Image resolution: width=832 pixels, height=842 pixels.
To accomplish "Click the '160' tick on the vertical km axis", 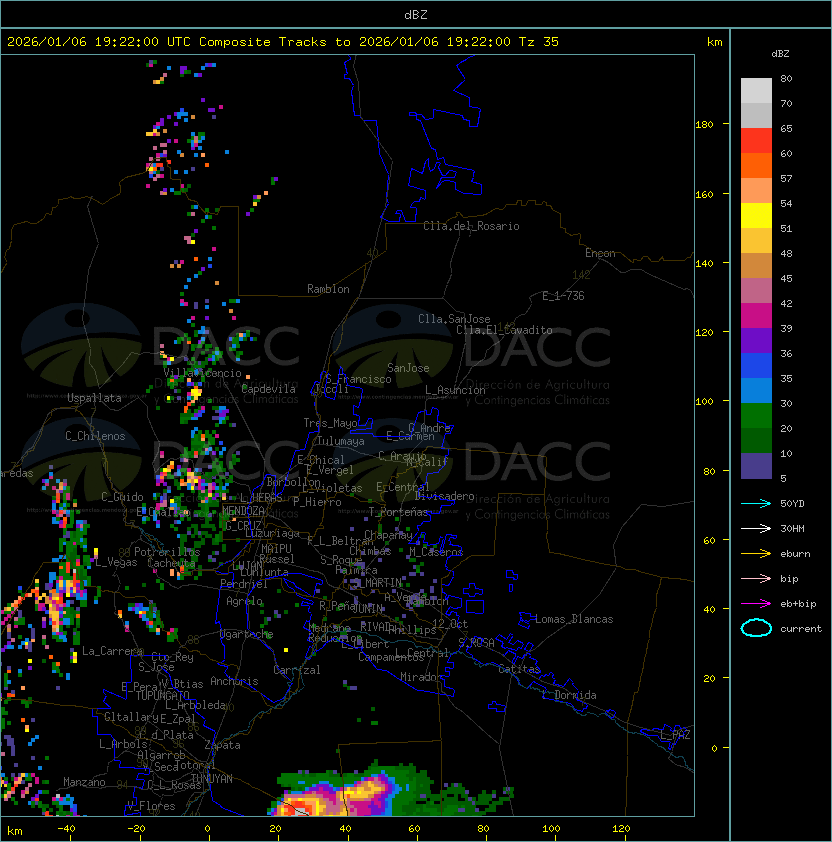I will (704, 194).
